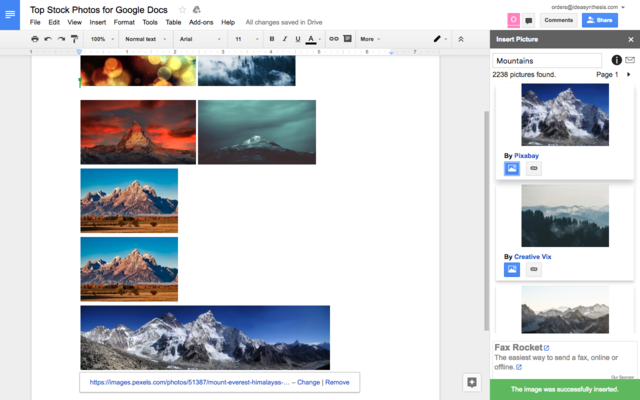Viewport: 640px width, 400px height.
Task: Open the Table menu
Action: point(173,22)
